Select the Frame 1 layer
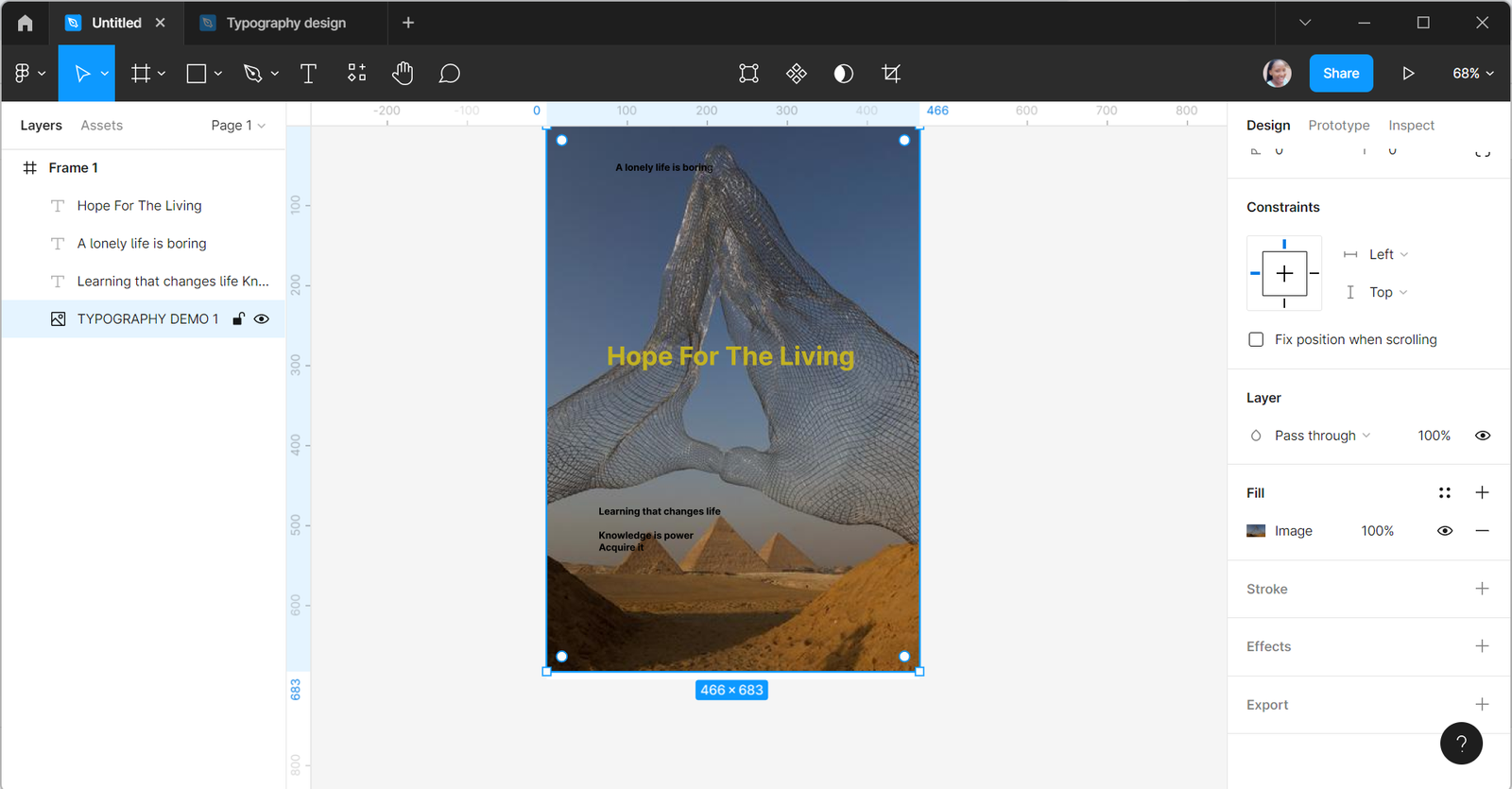 click(x=144, y=168)
